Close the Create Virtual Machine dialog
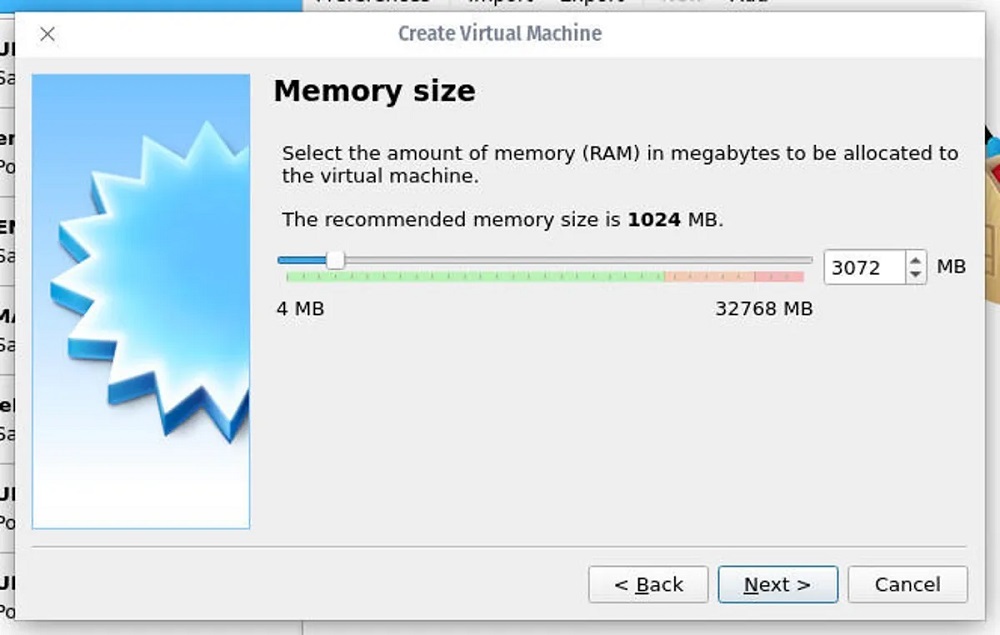The width and height of the screenshot is (1000, 635). coord(47,34)
